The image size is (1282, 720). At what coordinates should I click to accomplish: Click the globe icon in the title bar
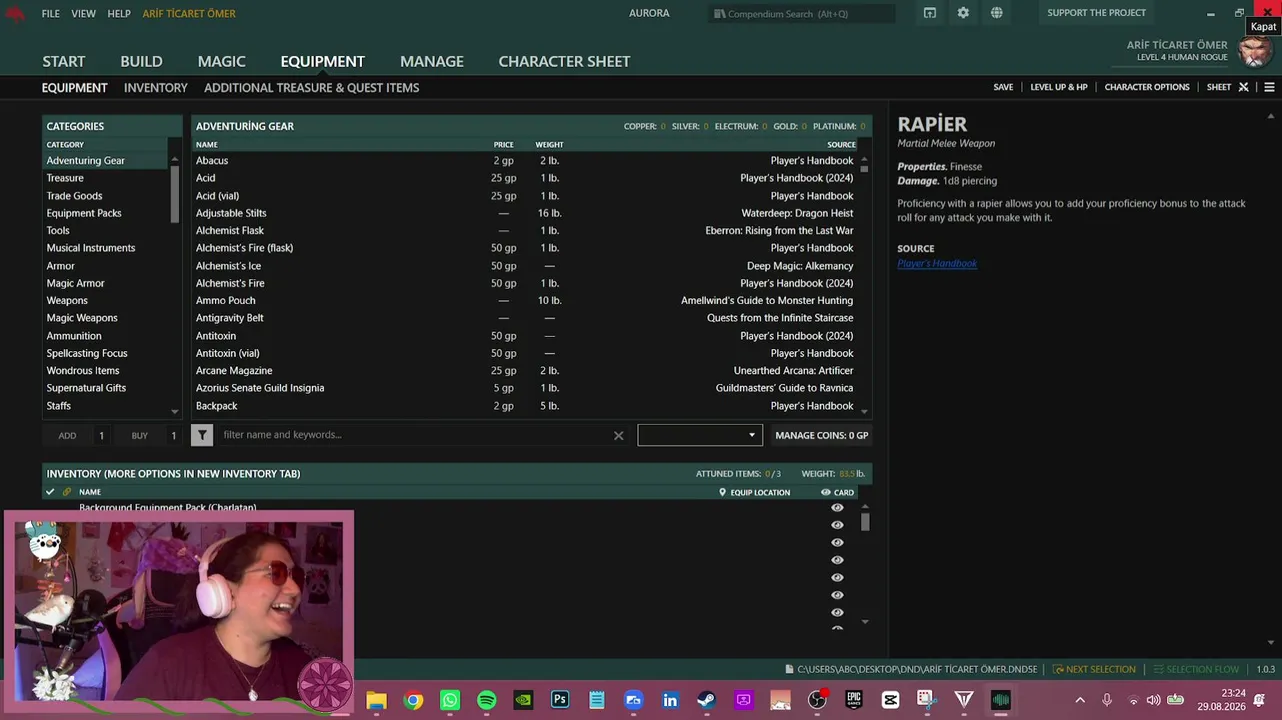tap(997, 13)
